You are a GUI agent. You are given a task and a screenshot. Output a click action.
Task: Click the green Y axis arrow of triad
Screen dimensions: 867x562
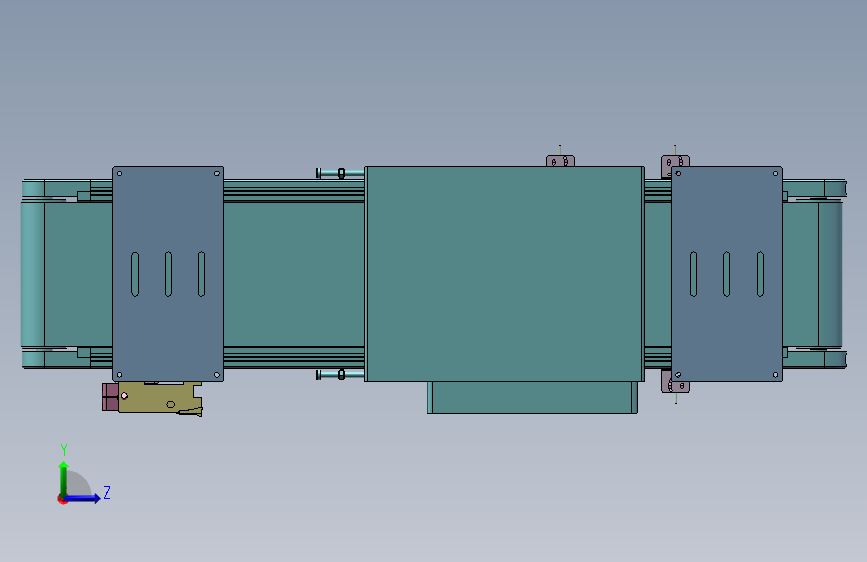tap(64, 479)
